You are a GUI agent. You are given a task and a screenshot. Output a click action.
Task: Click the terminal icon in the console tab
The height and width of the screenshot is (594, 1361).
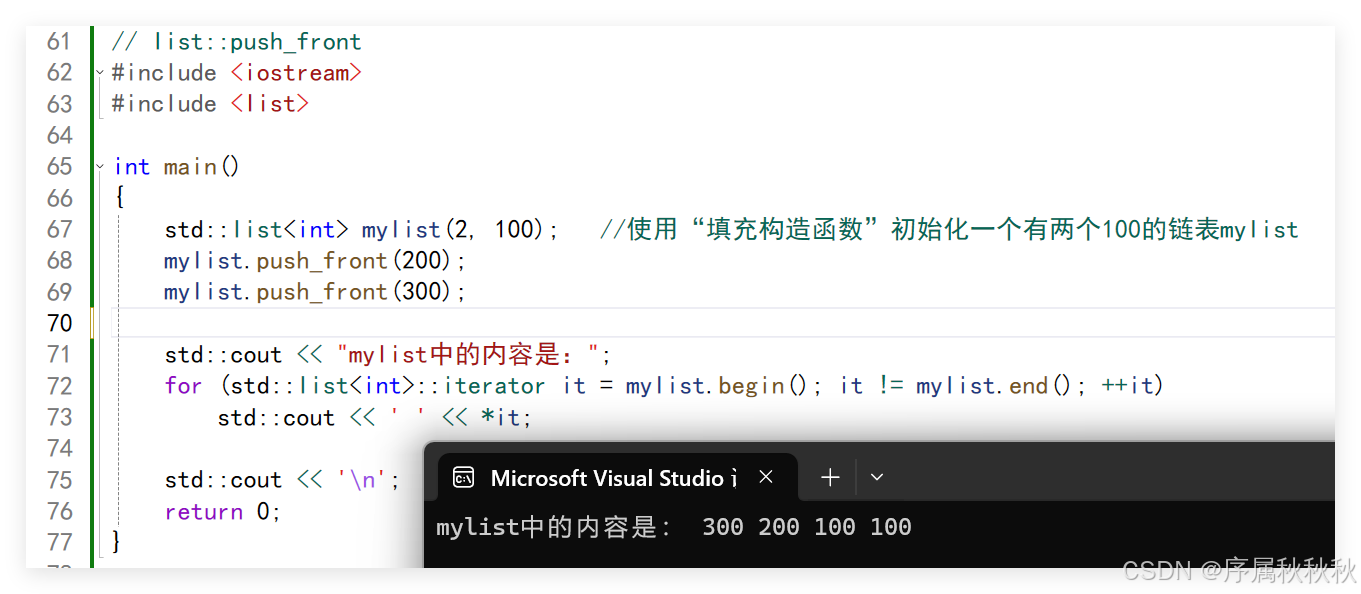[x=463, y=478]
